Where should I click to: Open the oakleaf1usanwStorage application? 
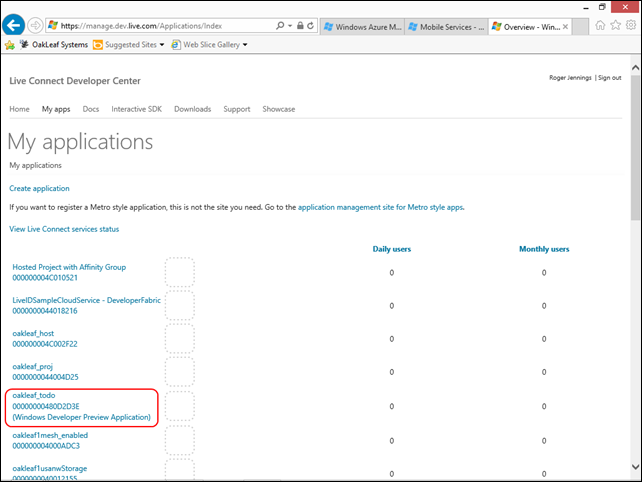pyautogui.click(x=50, y=468)
